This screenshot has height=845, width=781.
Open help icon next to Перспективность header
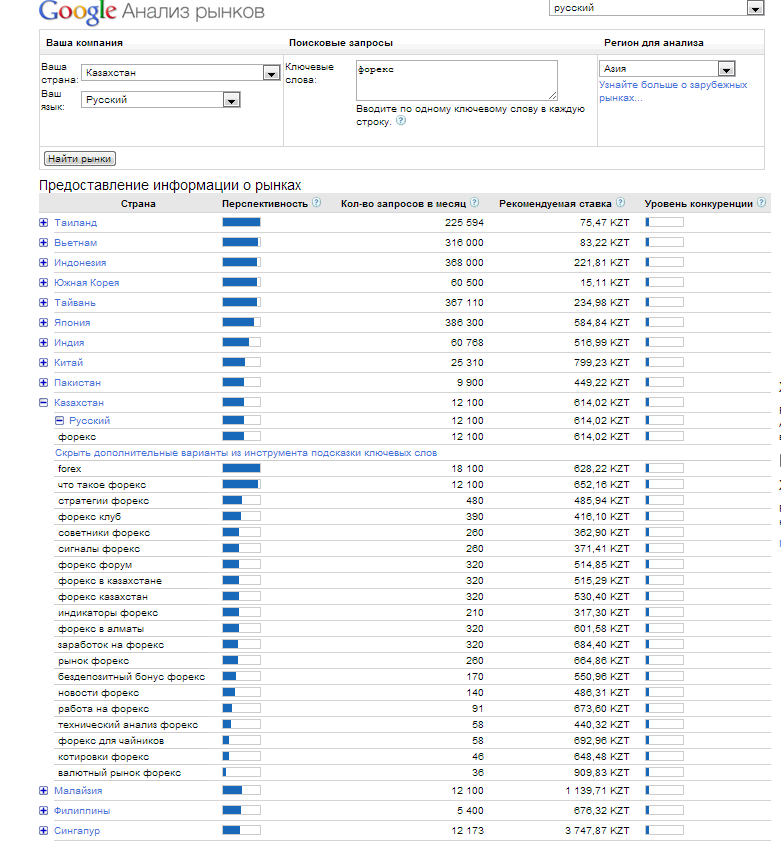(317, 203)
